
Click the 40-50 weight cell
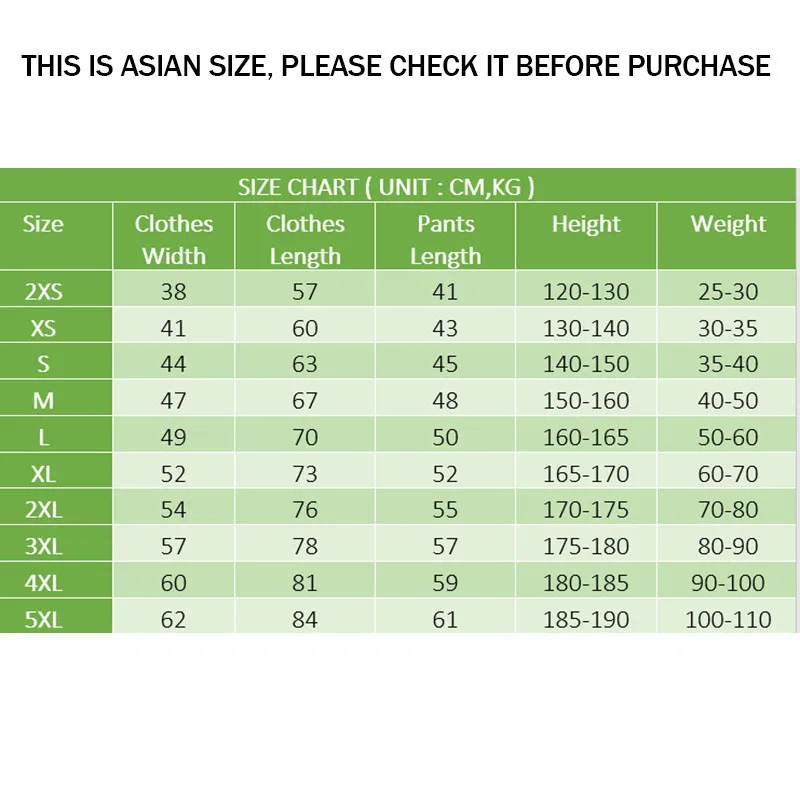pos(728,401)
